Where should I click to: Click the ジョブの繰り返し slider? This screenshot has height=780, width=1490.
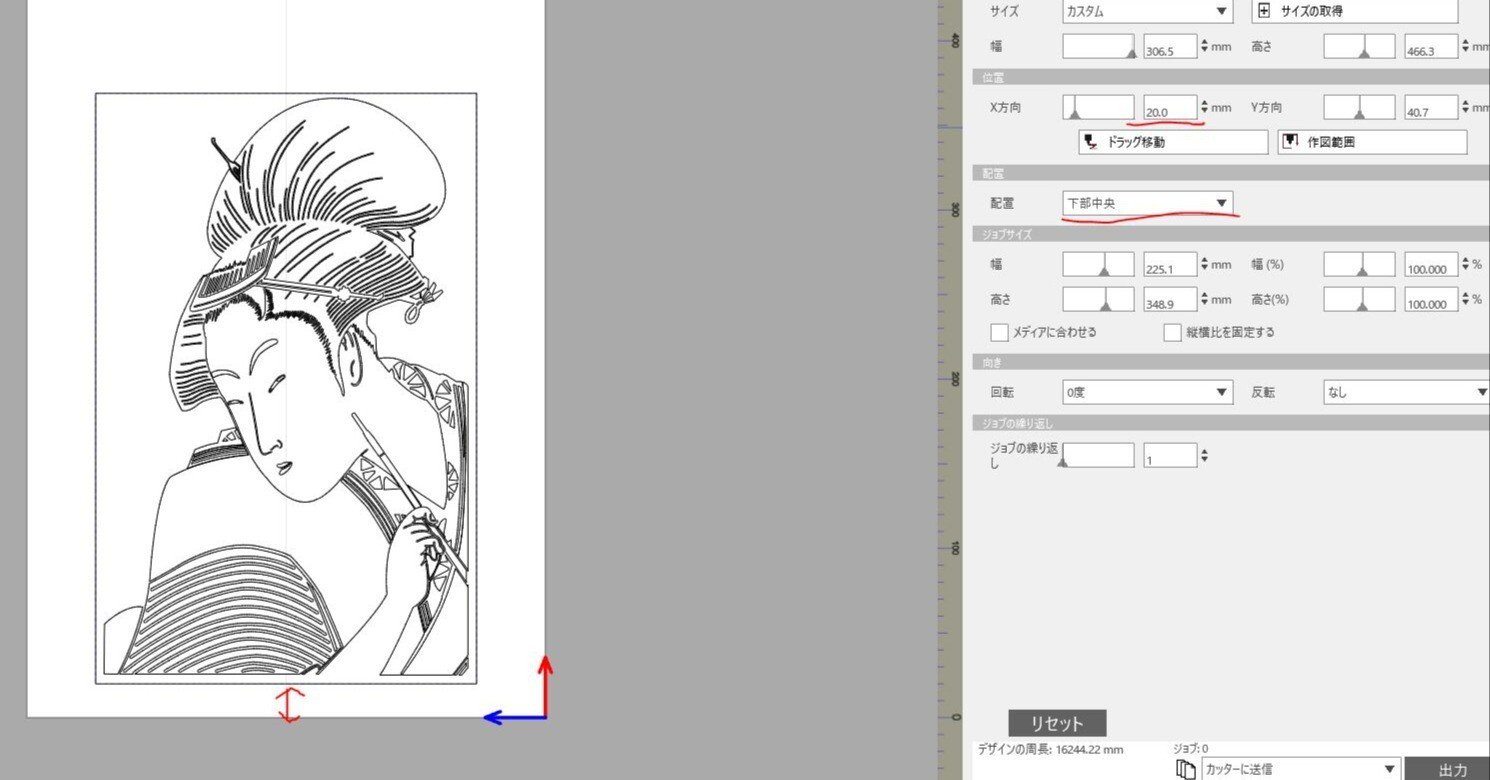pyautogui.click(x=1098, y=455)
